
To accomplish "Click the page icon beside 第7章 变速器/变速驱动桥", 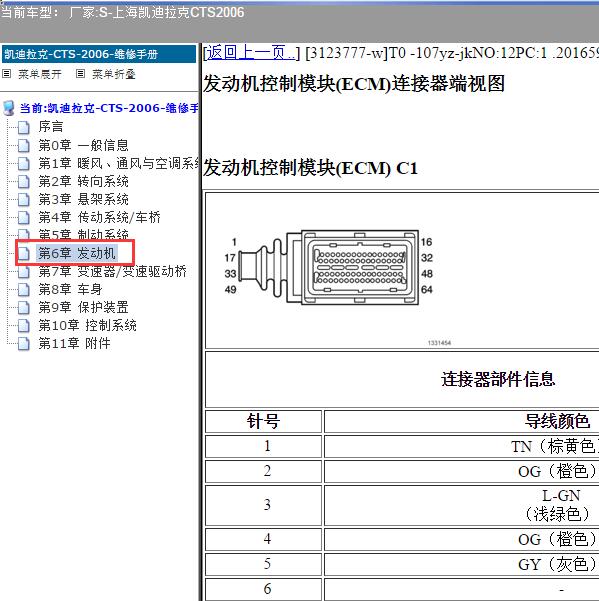I will [24, 271].
